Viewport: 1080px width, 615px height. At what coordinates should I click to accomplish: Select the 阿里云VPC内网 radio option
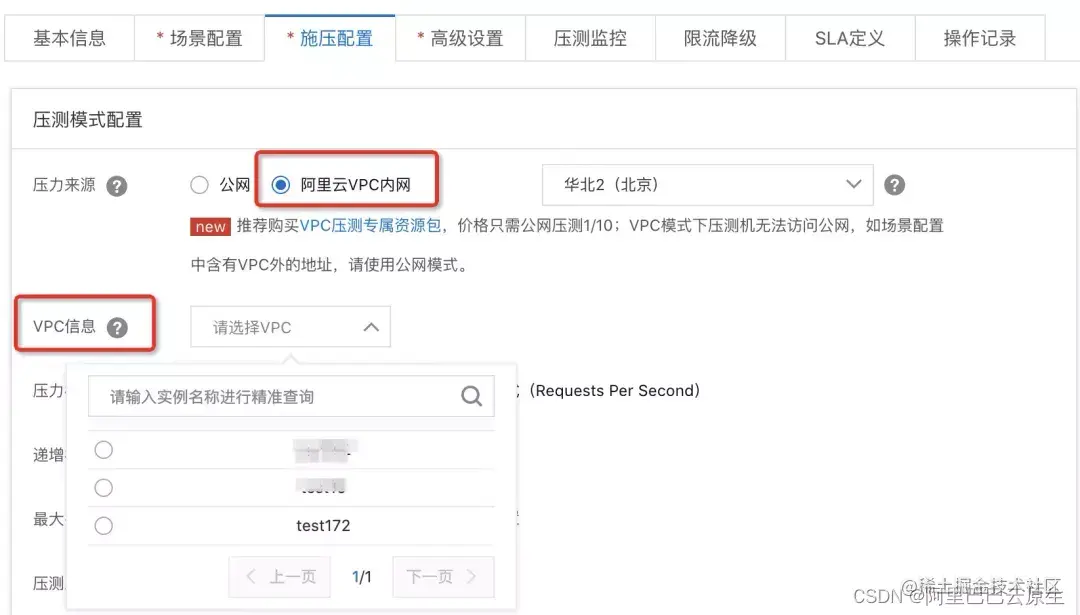click(280, 185)
